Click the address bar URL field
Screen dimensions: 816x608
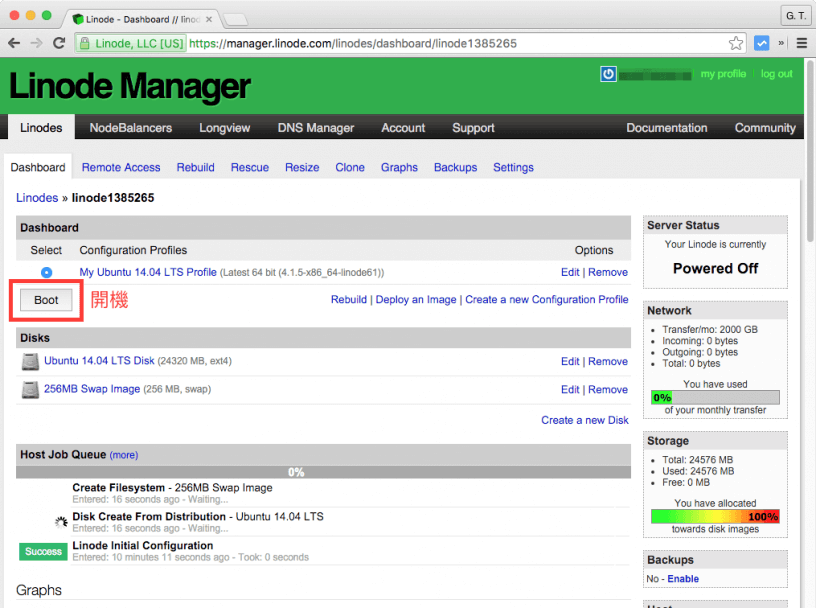tap(450, 44)
